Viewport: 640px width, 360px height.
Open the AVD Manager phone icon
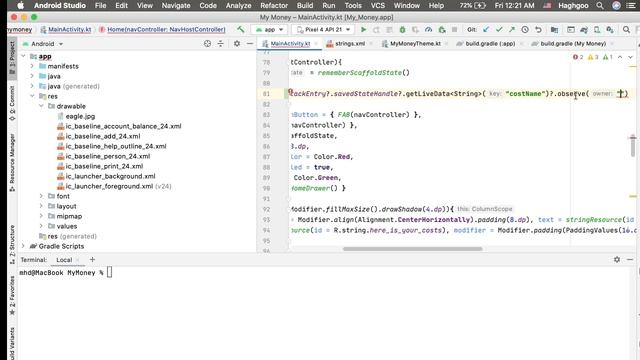[x=597, y=30]
